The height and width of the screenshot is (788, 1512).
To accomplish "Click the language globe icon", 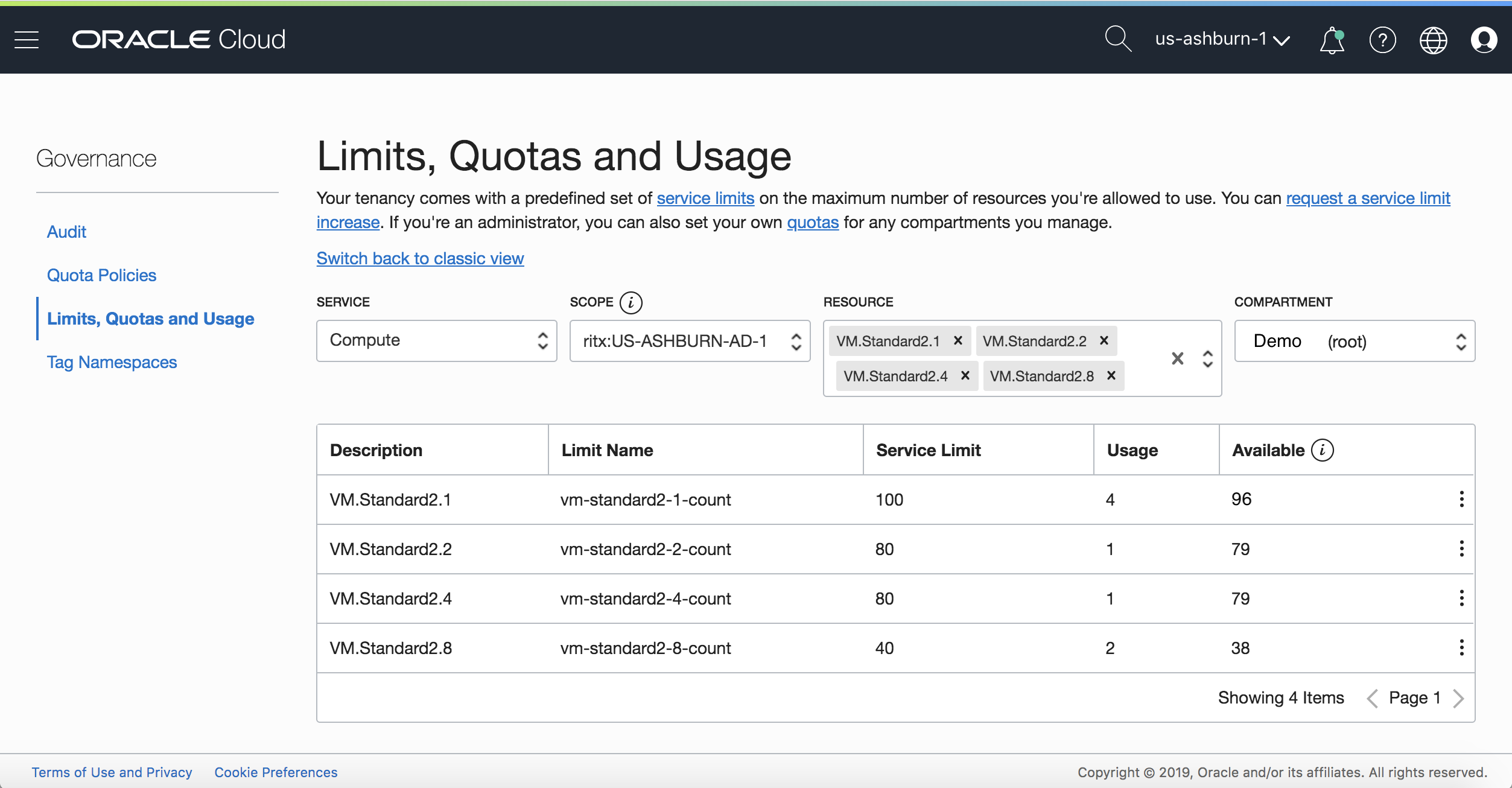I will pyautogui.click(x=1434, y=39).
